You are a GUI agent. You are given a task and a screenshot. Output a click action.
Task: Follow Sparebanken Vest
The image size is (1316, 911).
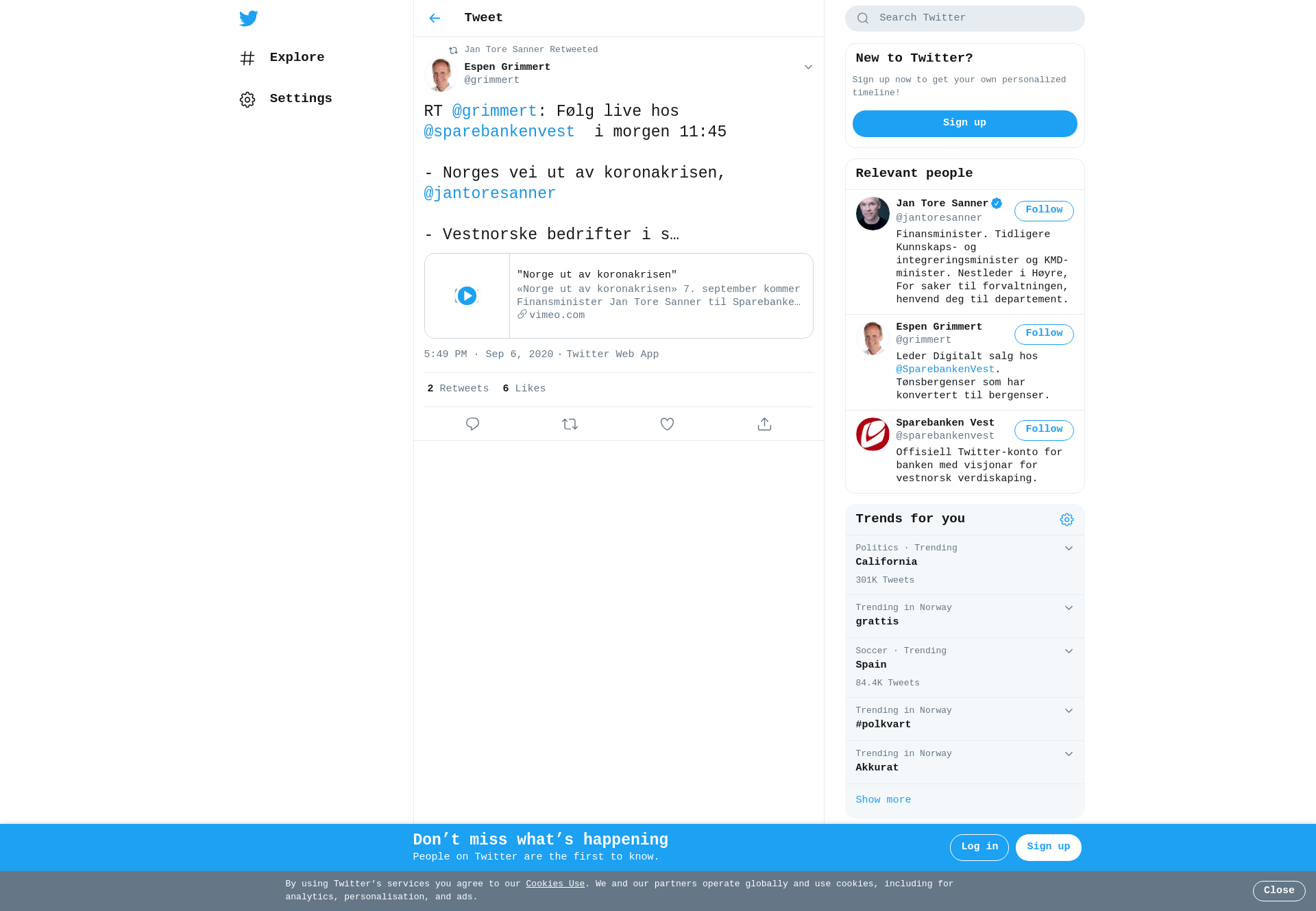pyautogui.click(x=1044, y=430)
